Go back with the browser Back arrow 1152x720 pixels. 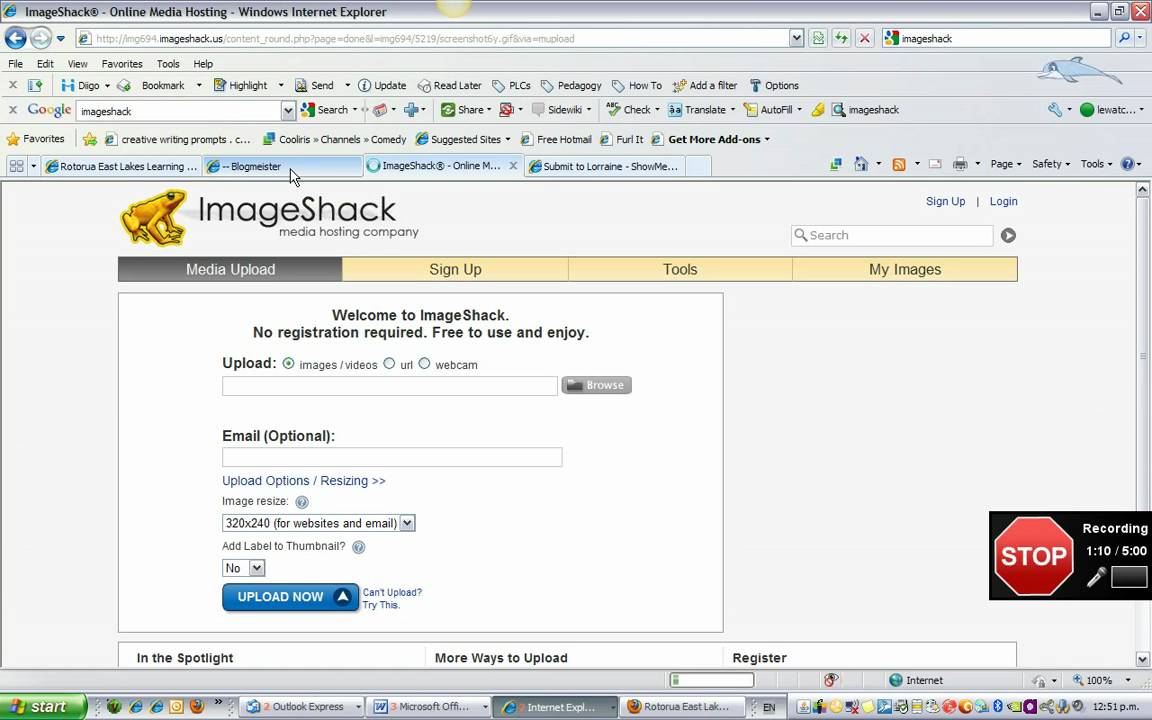pos(15,37)
